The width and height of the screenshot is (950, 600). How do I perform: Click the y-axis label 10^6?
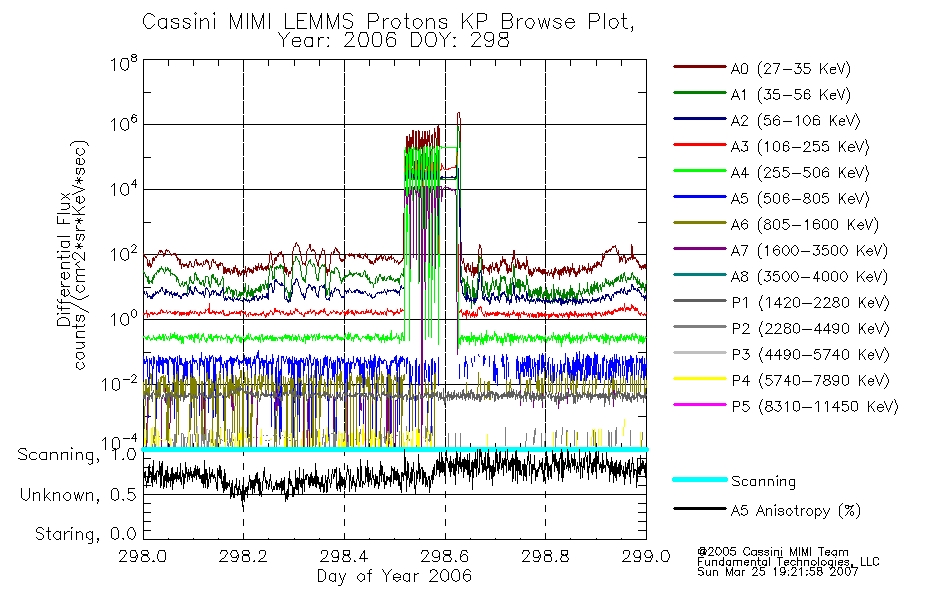pyautogui.click(x=124, y=124)
